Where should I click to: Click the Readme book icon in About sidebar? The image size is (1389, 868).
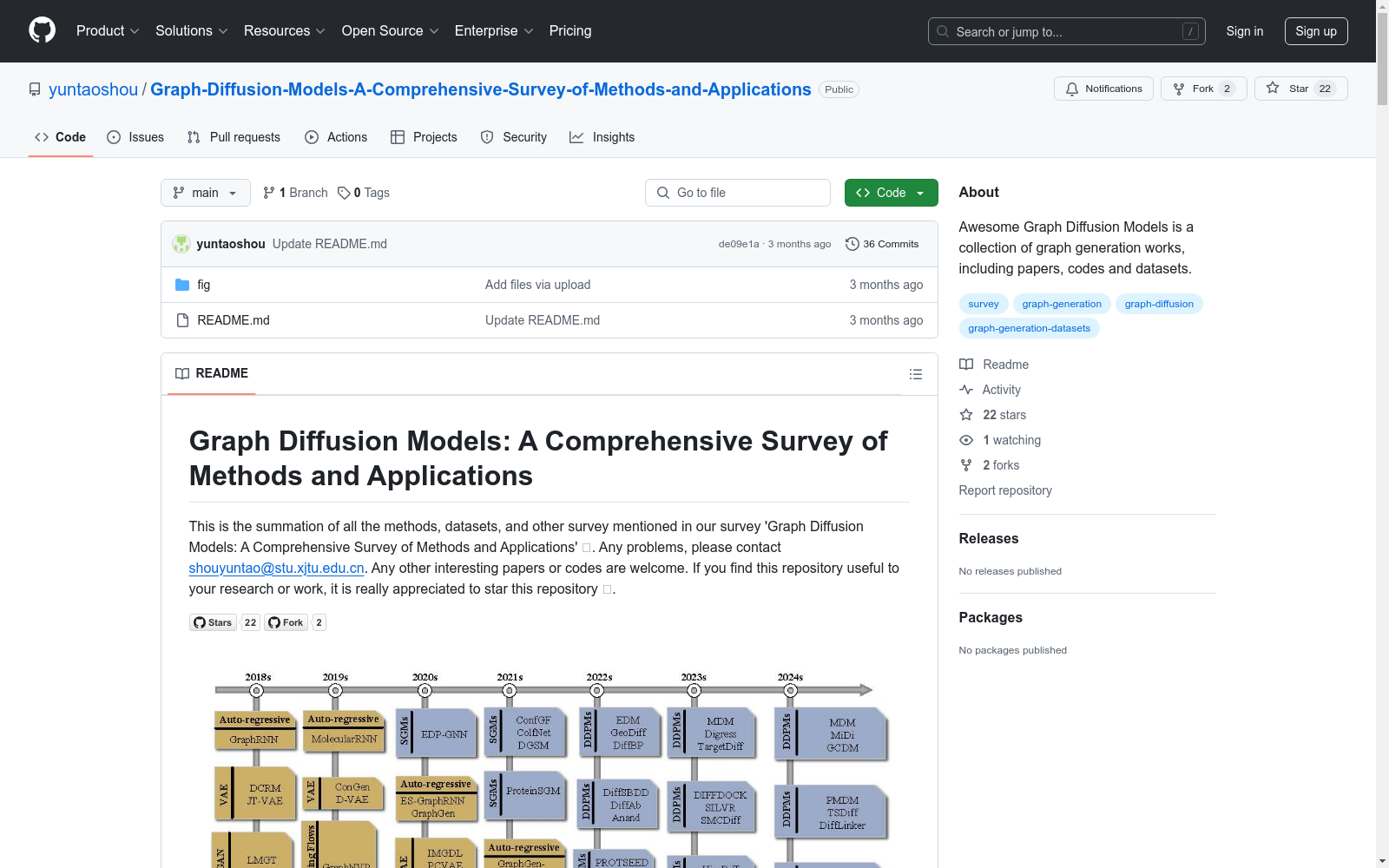965,365
